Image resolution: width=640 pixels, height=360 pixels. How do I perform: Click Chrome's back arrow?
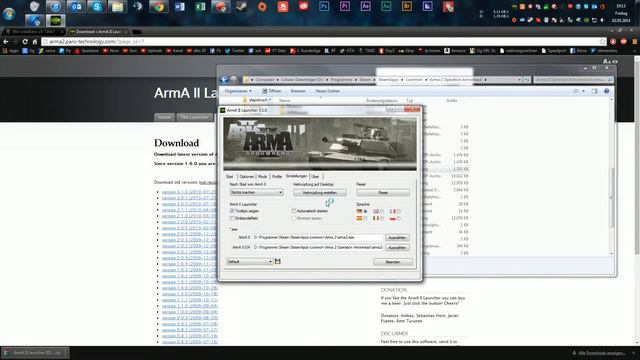[x=6, y=42]
